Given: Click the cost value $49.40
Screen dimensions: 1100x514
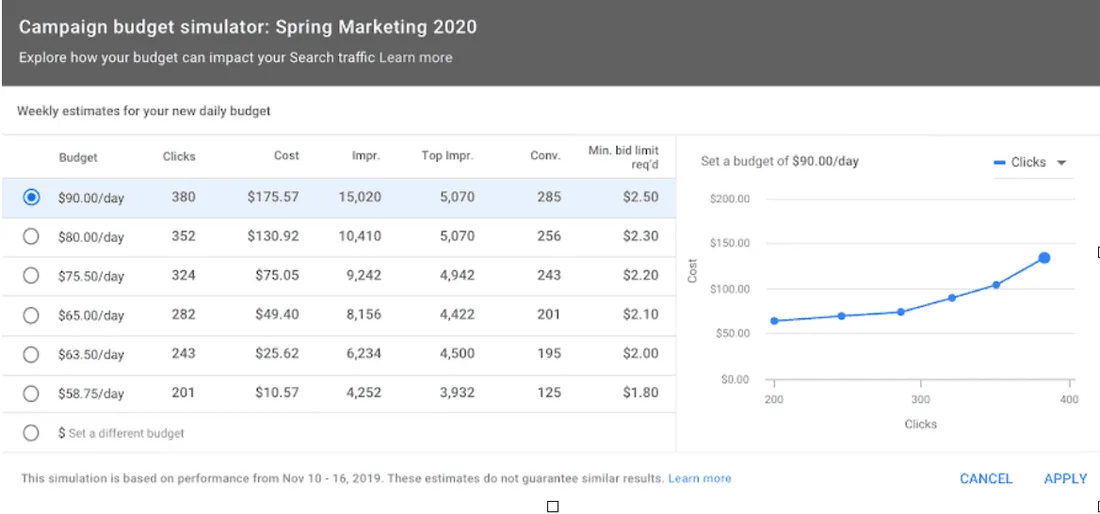Looking at the screenshot, I should click(x=277, y=315).
